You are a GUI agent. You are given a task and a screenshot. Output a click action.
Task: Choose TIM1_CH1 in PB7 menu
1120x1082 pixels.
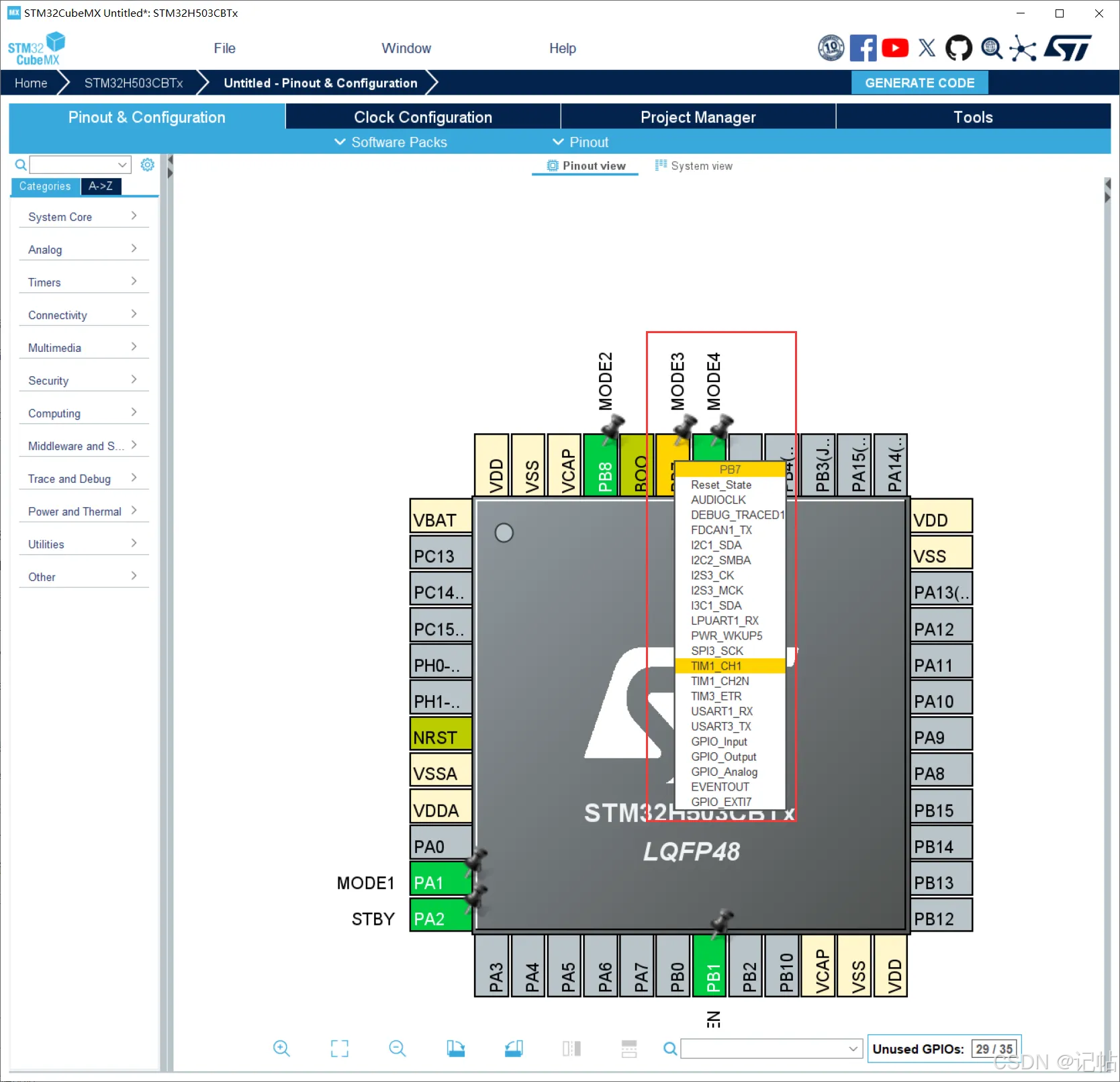click(x=730, y=666)
